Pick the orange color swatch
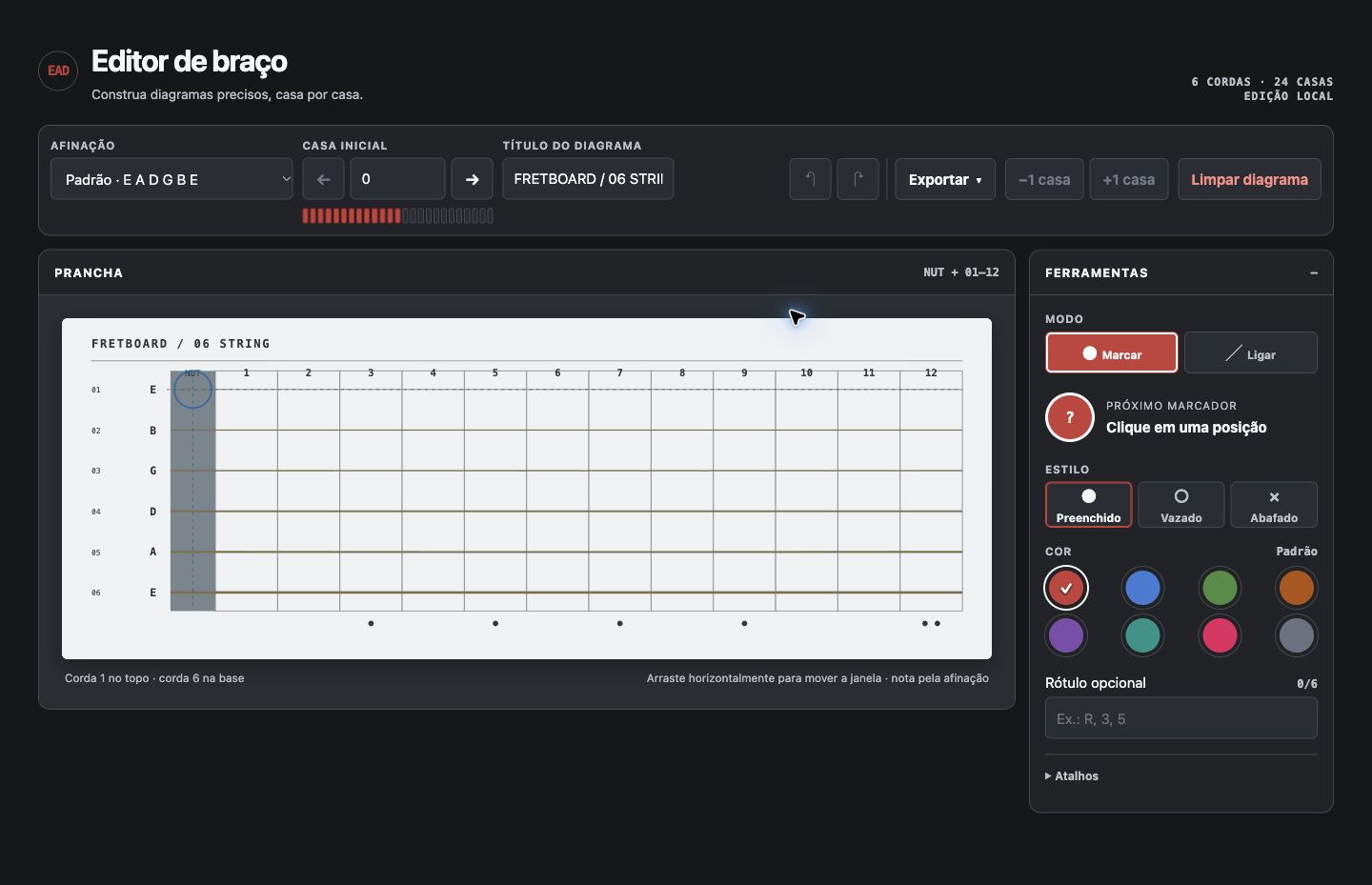 (1296, 588)
